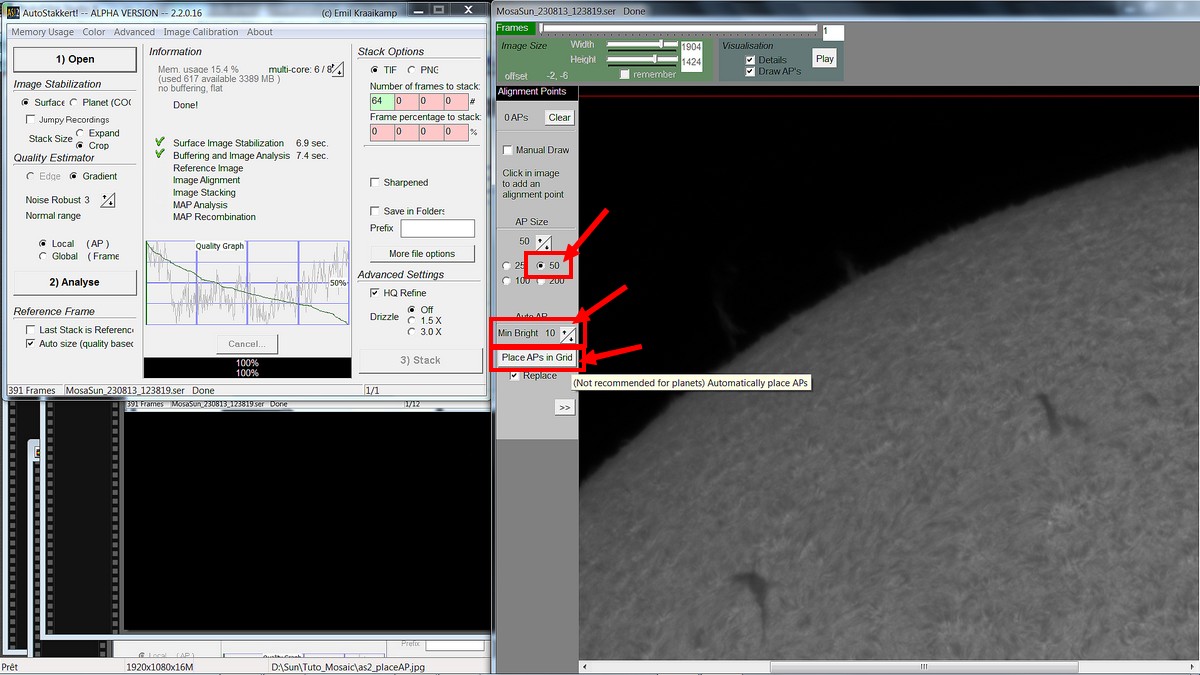This screenshot has height=675, width=1200.
Task: Open the Advanced menu
Action: click(x=134, y=32)
